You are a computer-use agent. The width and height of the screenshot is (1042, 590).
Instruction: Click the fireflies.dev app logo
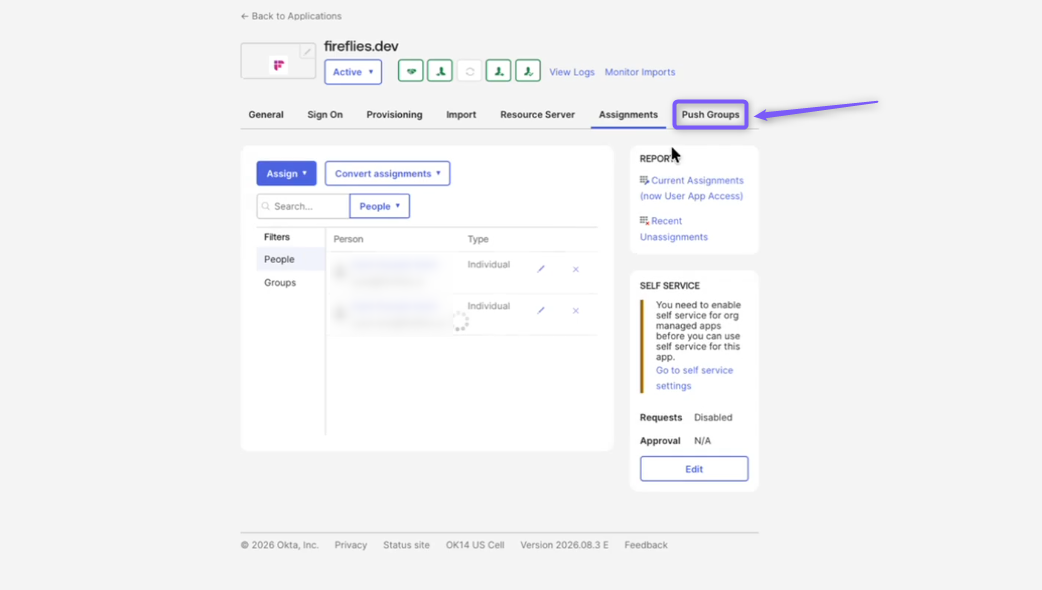[x=278, y=65]
